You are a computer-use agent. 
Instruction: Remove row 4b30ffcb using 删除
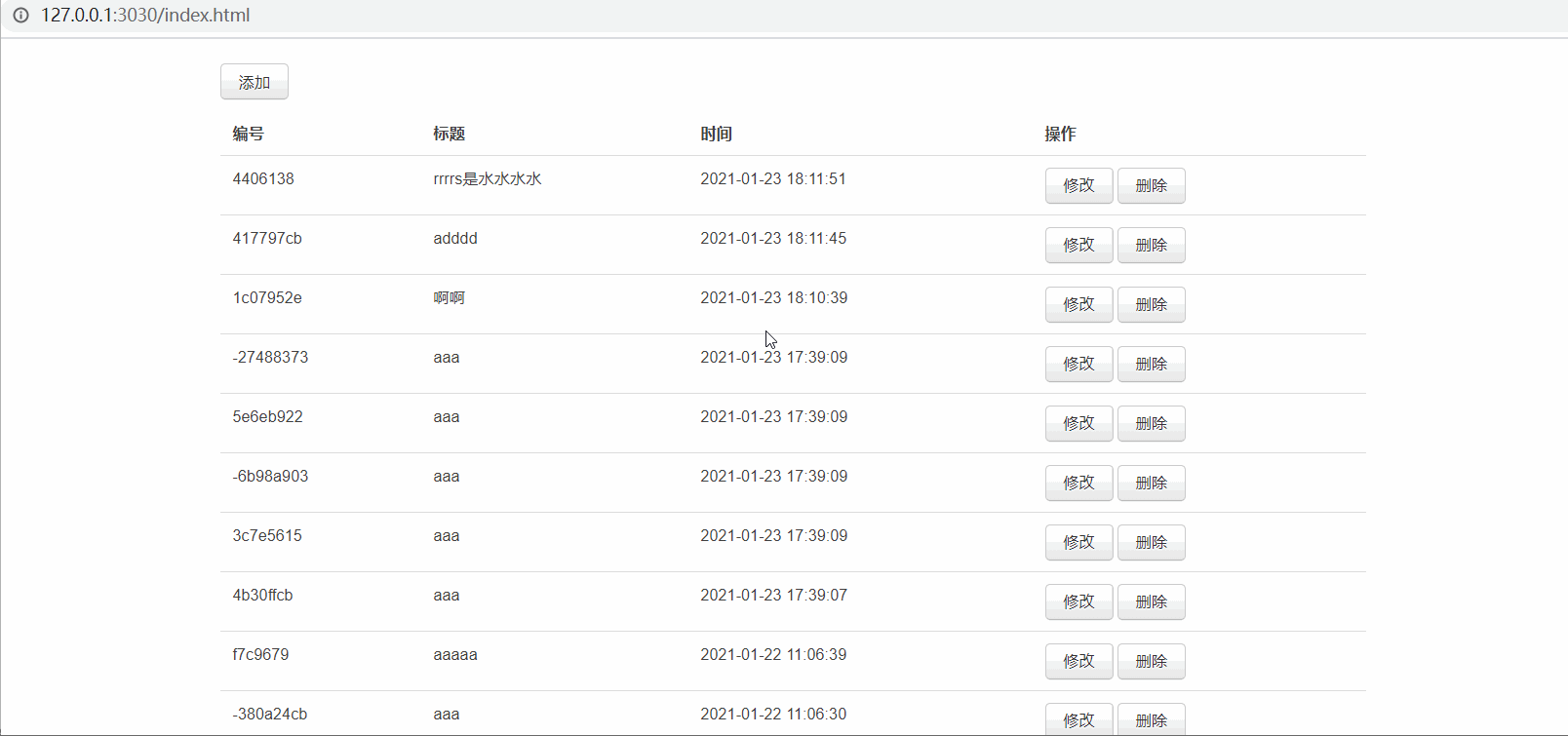(1152, 601)
